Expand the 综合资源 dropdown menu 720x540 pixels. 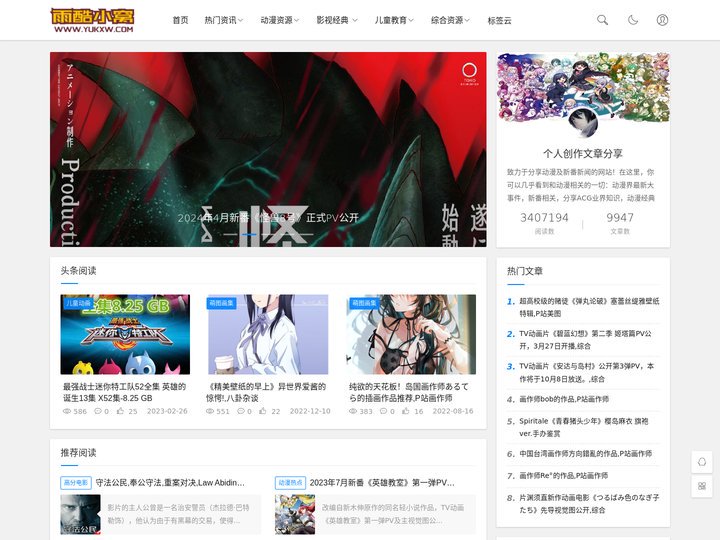450,20
